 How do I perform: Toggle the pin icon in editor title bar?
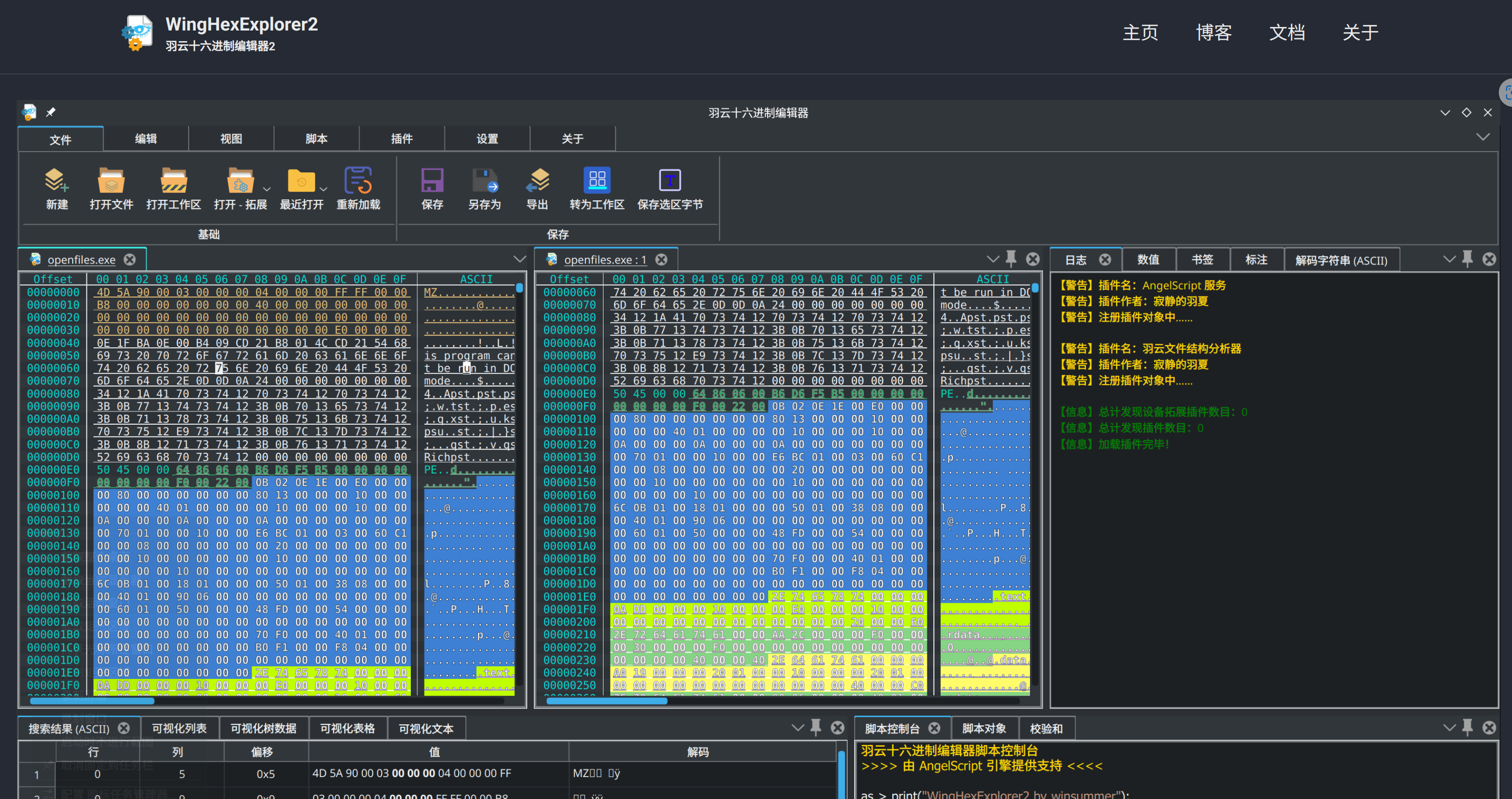[51, 112]
